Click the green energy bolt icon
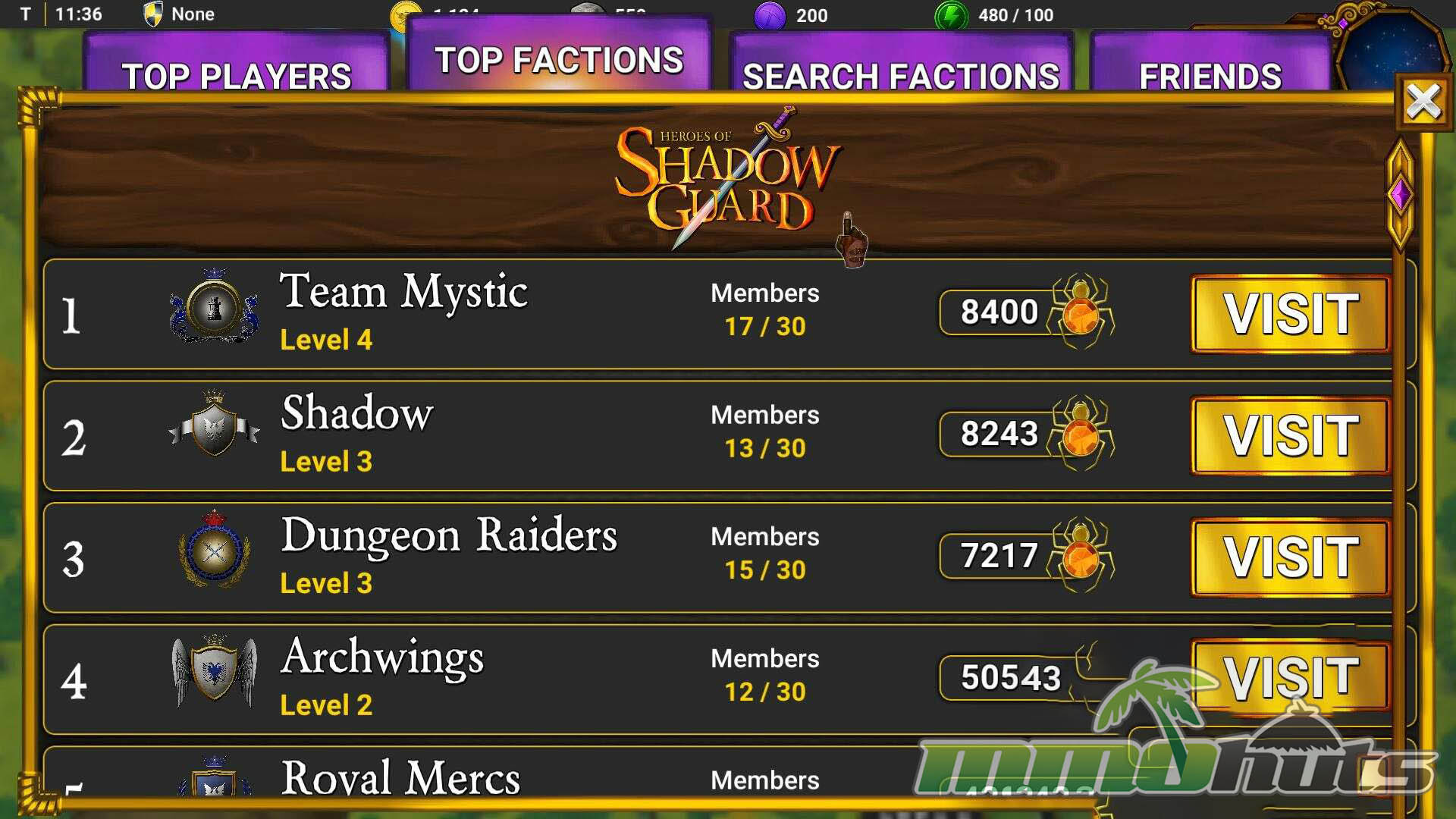The height and width of the screenshot is (819, 1456). [x=951, y=15]
